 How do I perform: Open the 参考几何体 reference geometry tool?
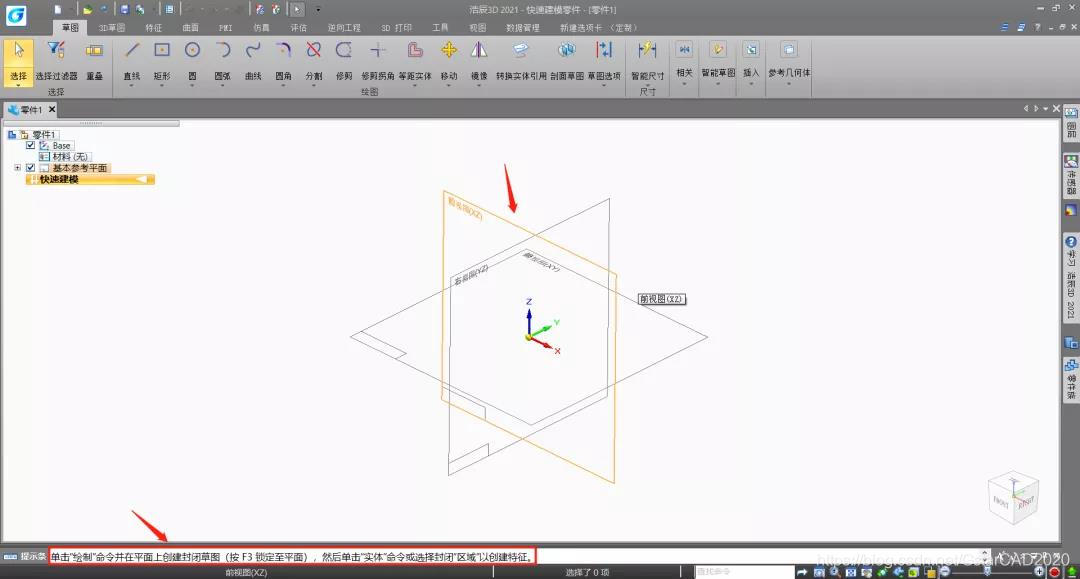click(789, 61)
